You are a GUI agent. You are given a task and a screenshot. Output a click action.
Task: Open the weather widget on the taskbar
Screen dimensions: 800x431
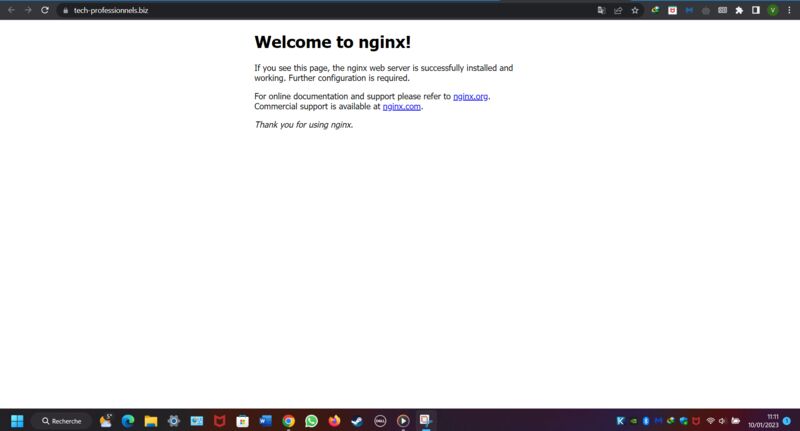point(106,421)
